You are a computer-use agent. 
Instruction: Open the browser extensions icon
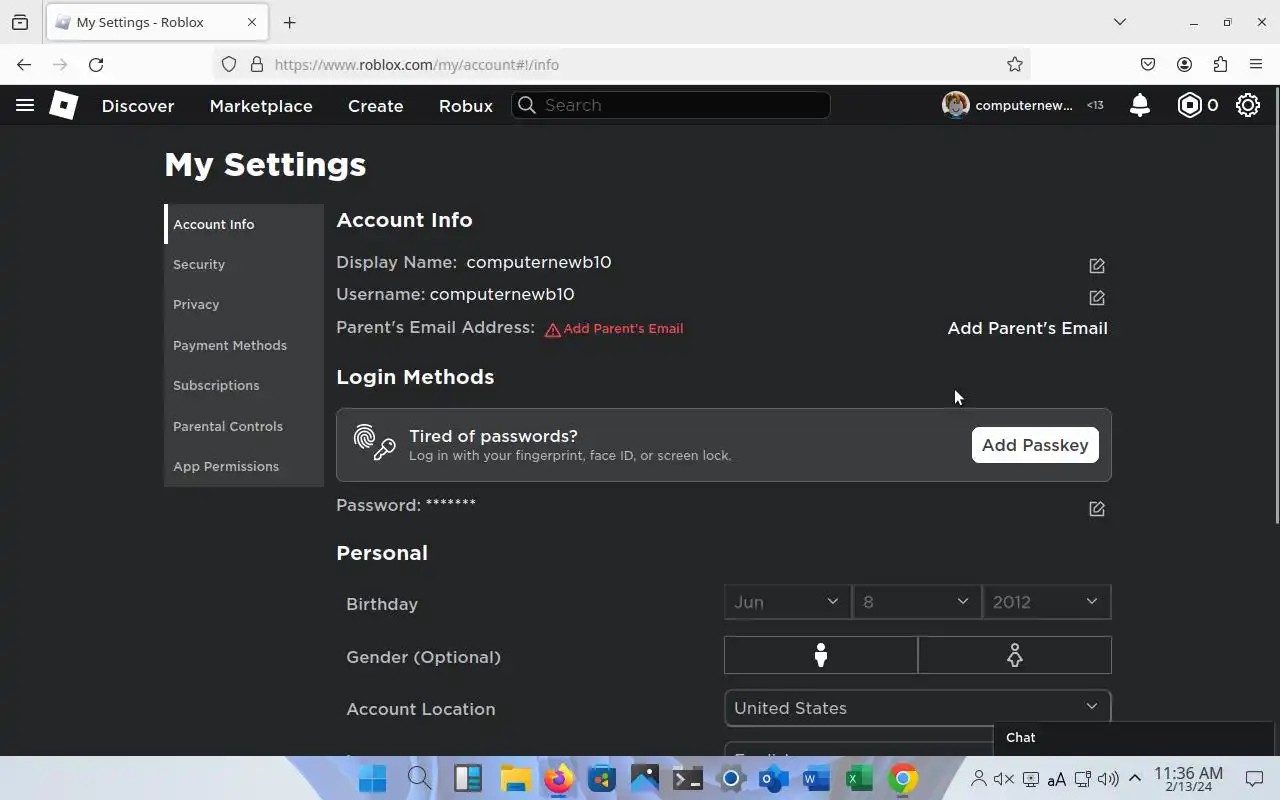pos(1220,64)
